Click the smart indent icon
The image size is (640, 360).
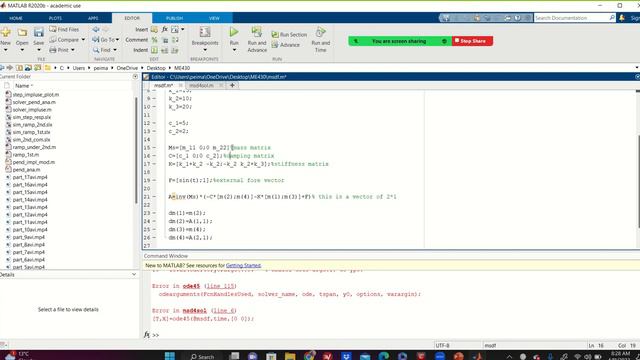coord(154,50)
